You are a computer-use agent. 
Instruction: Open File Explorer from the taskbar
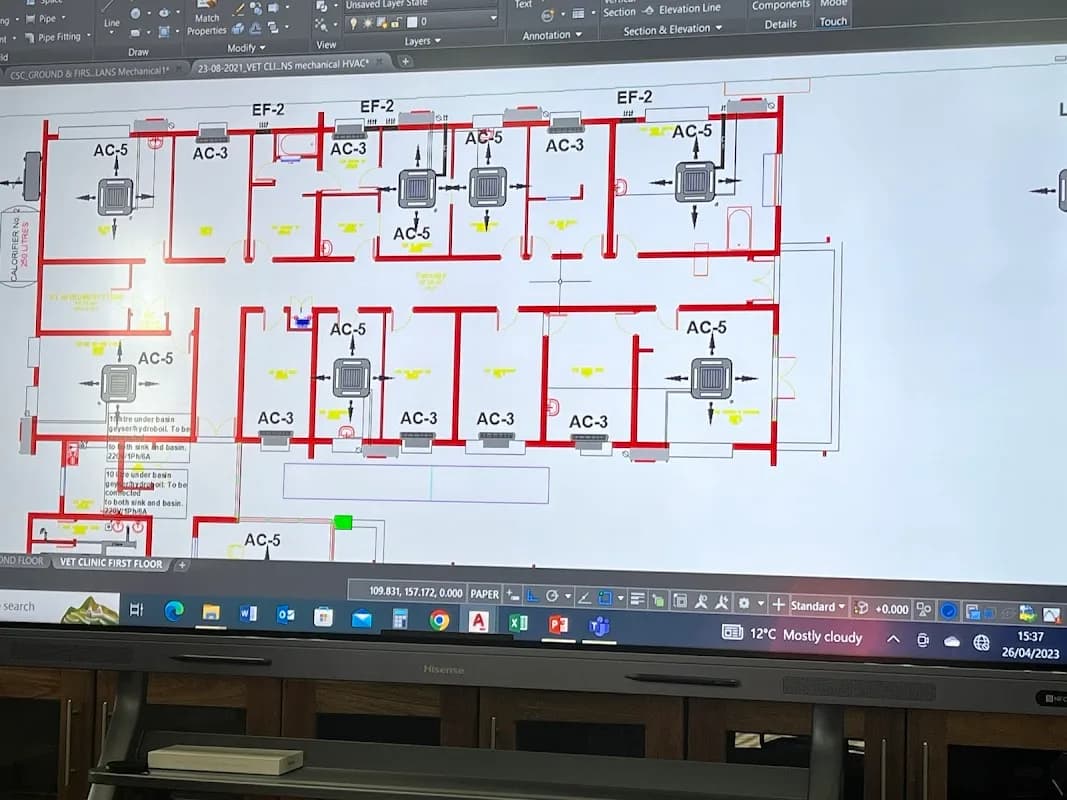[211, 613]
